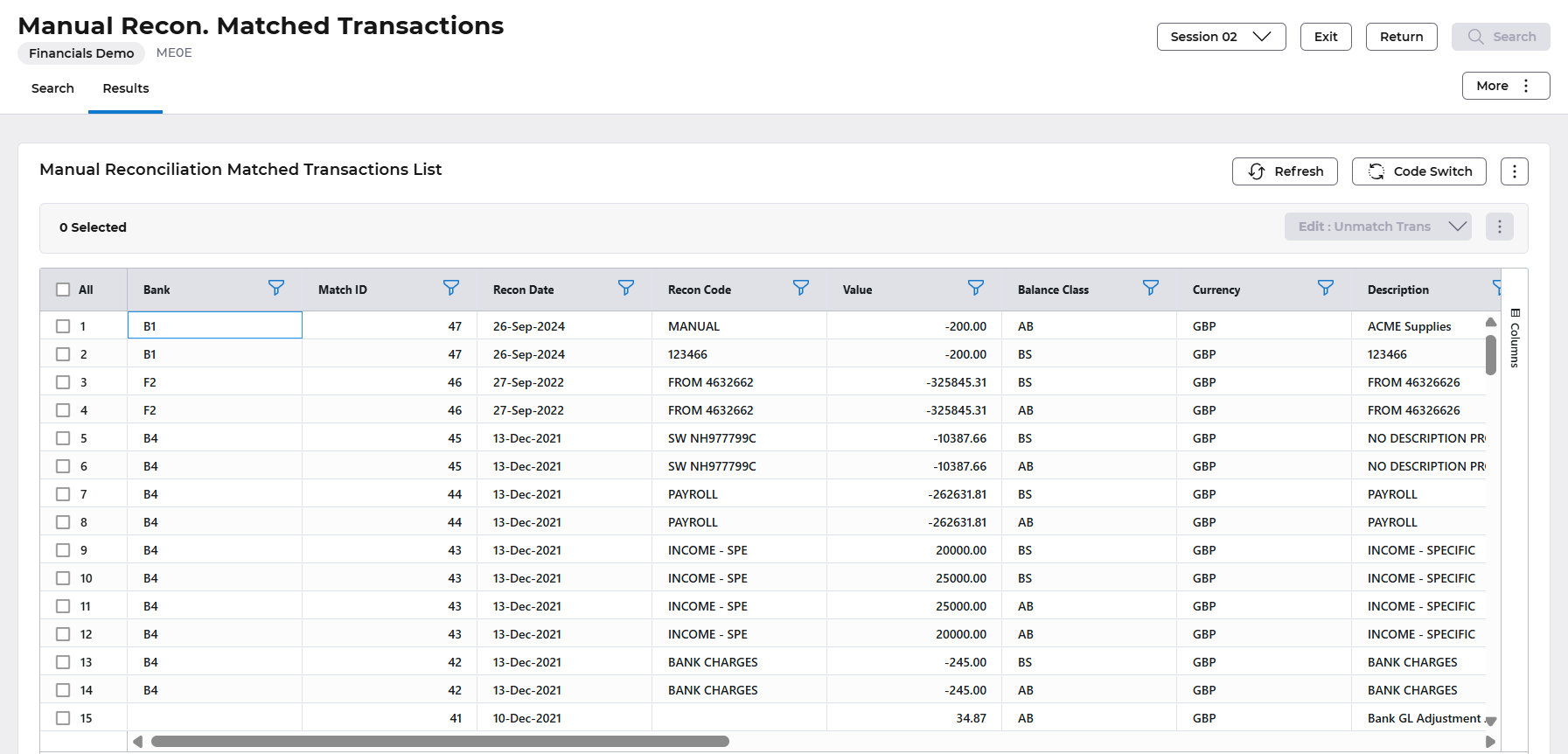Click the B1 Bank cell in row 1
Viewport: 1568px width, 754px height.
point(214,326)
